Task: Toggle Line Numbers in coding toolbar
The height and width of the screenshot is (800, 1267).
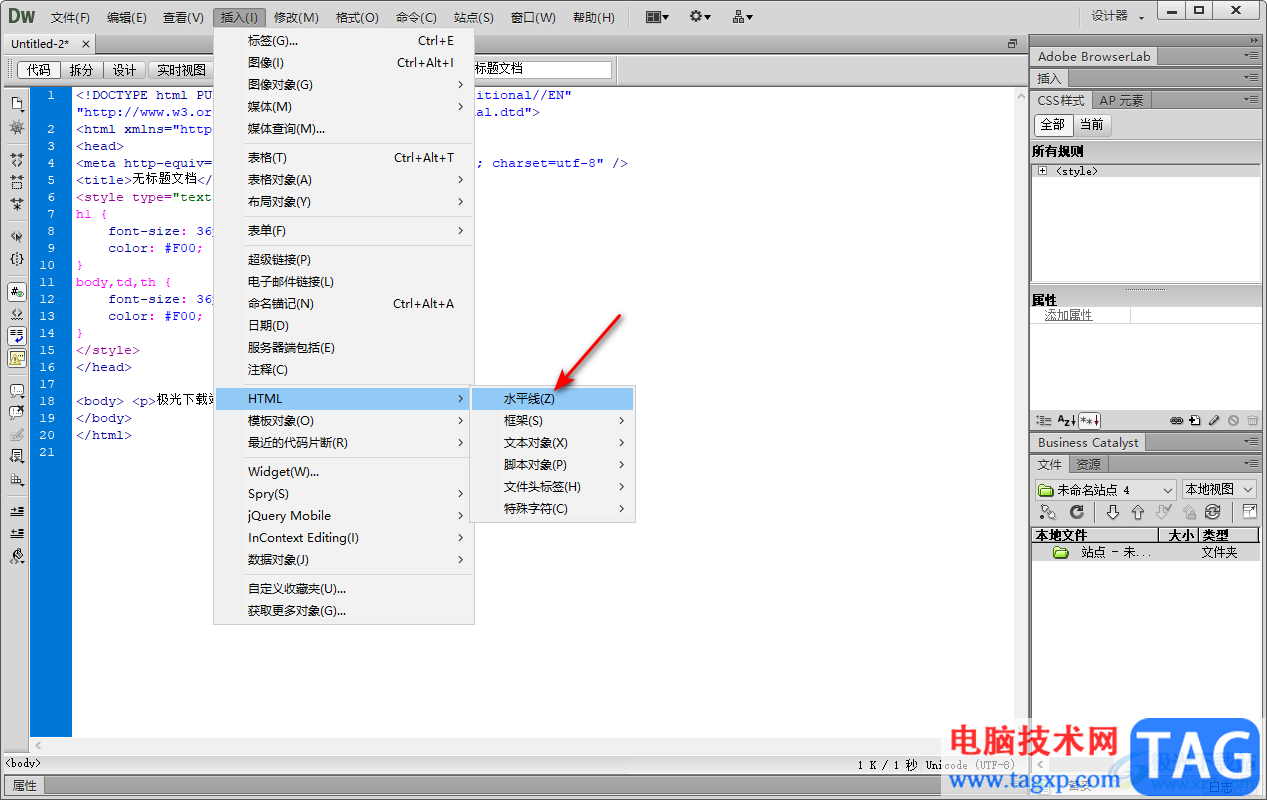Action: point(17,292)
